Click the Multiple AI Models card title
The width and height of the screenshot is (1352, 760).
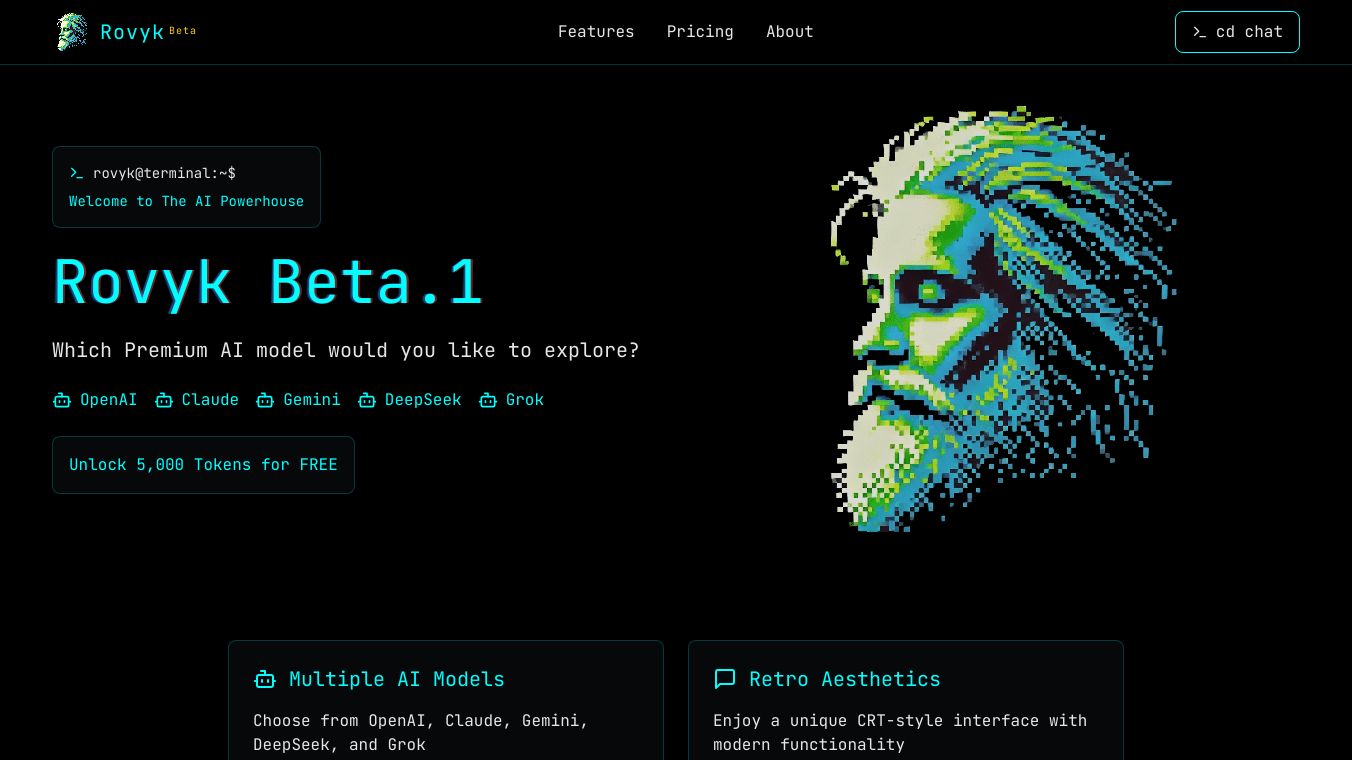tap(397, 680)
